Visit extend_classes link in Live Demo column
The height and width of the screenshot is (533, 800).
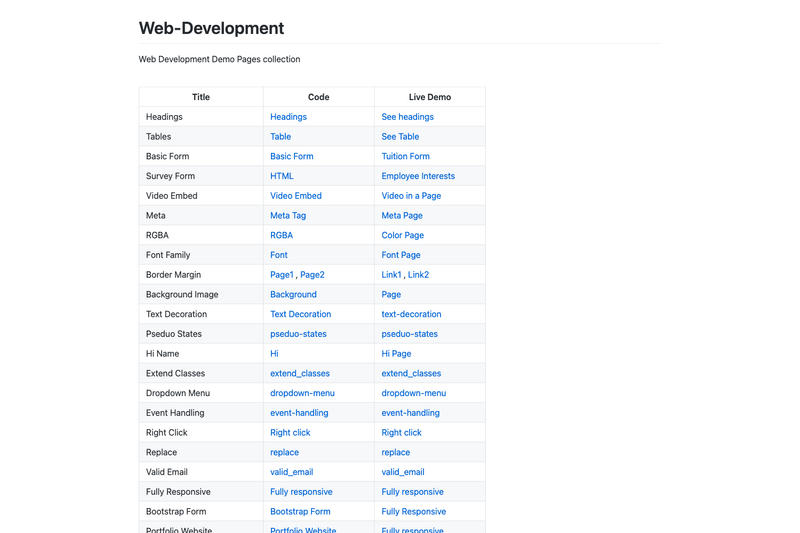(x=411, y=373)
